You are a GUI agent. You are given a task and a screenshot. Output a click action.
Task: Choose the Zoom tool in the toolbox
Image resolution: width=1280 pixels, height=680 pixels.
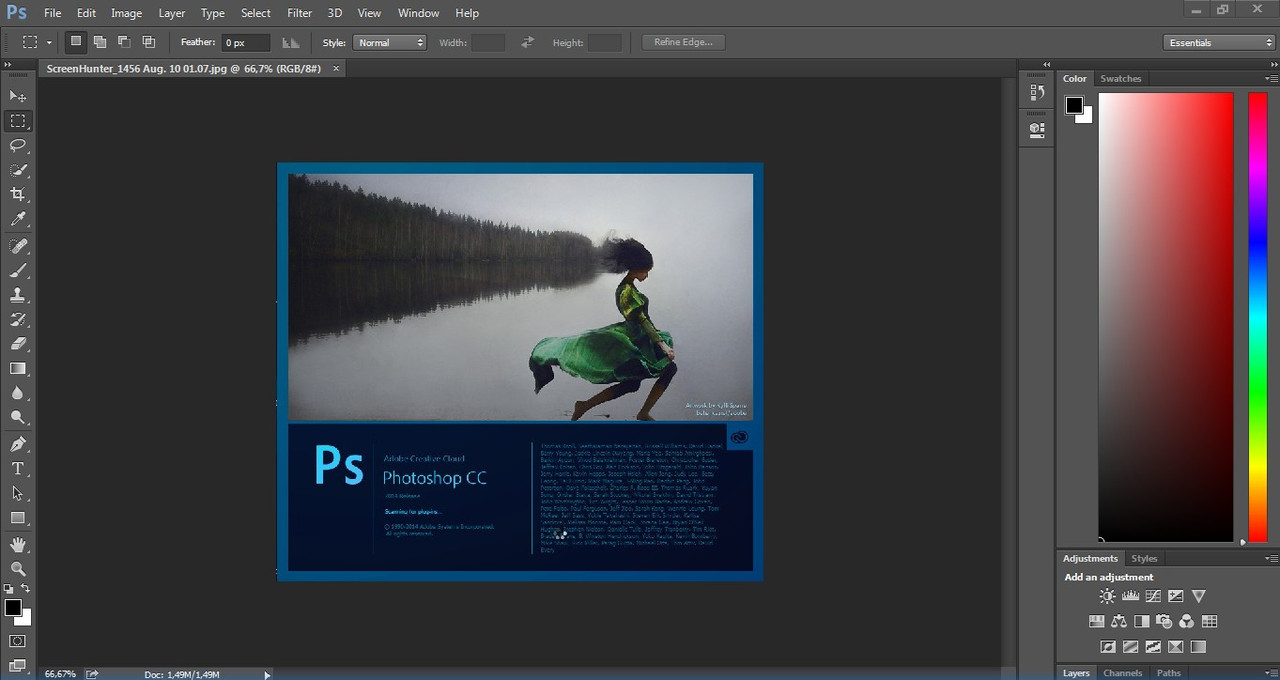pyautogui.click(x=18, y=569)
